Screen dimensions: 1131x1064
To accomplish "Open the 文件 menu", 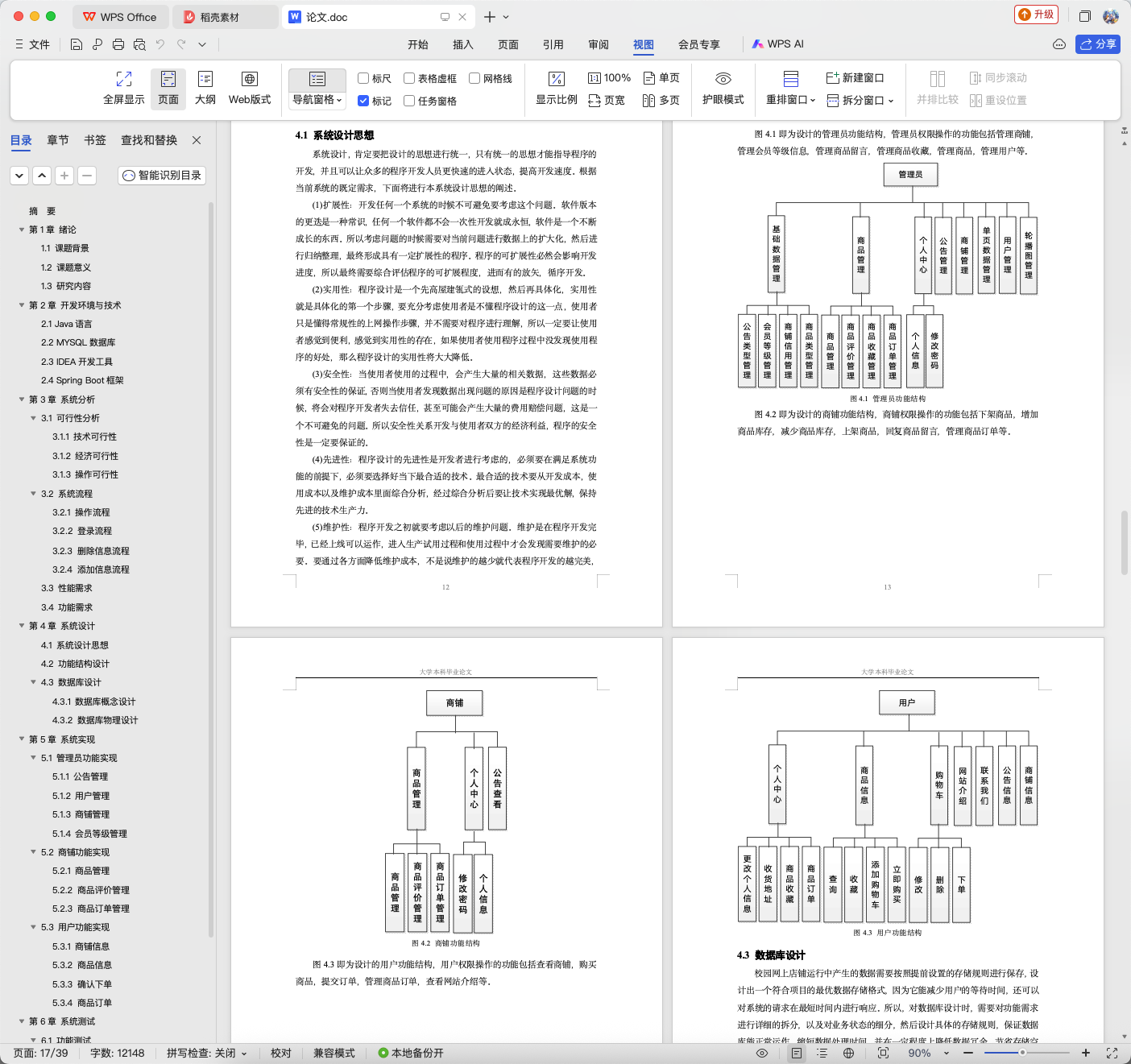I will click(33, 44).
